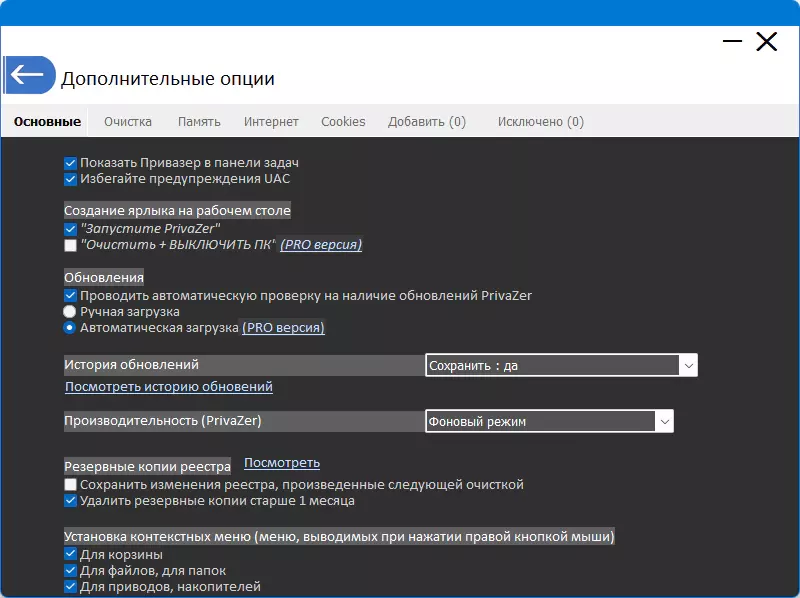Switch to the Исключено (0) tab
Image resolution: width=800 pixels, height=598 pixels.
[x=540, y=121]
